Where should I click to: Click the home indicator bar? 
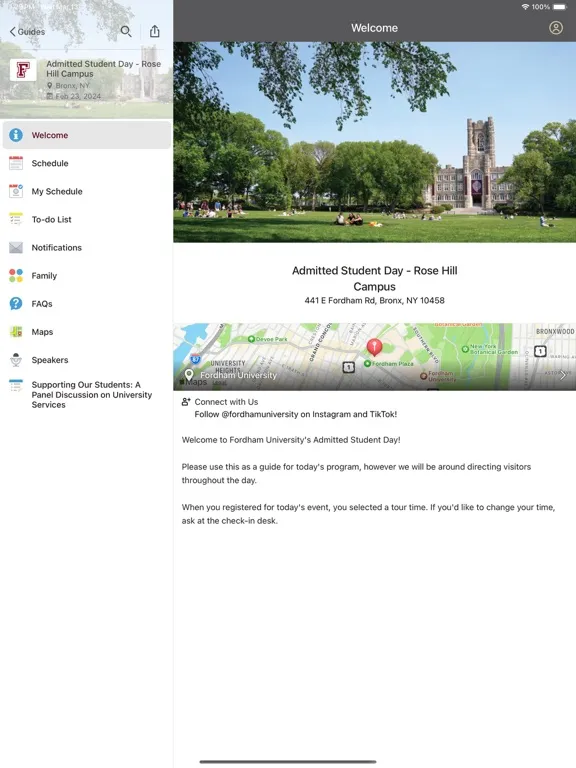click(x=288, y=762)
